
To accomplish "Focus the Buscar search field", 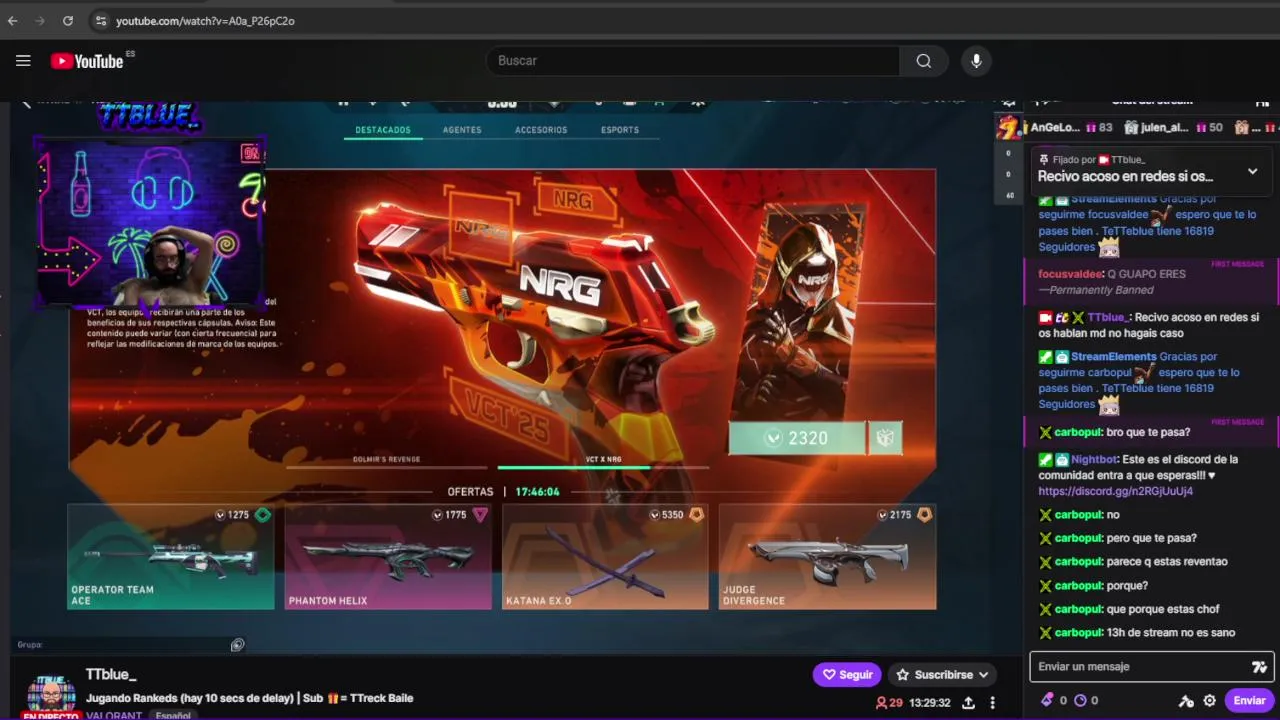I will point(692,61).
